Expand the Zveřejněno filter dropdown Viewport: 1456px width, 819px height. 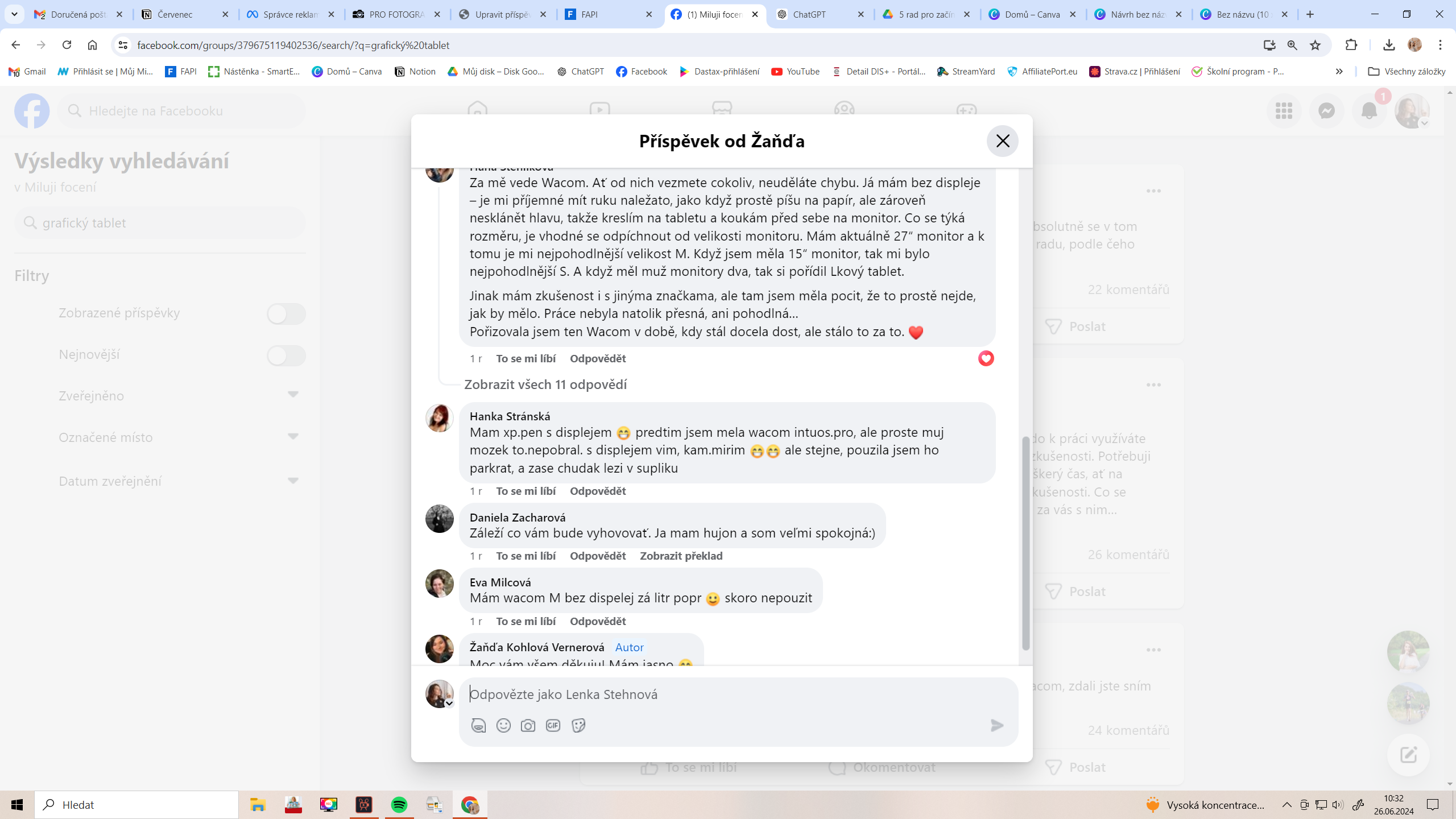click(x=293, y=395)
